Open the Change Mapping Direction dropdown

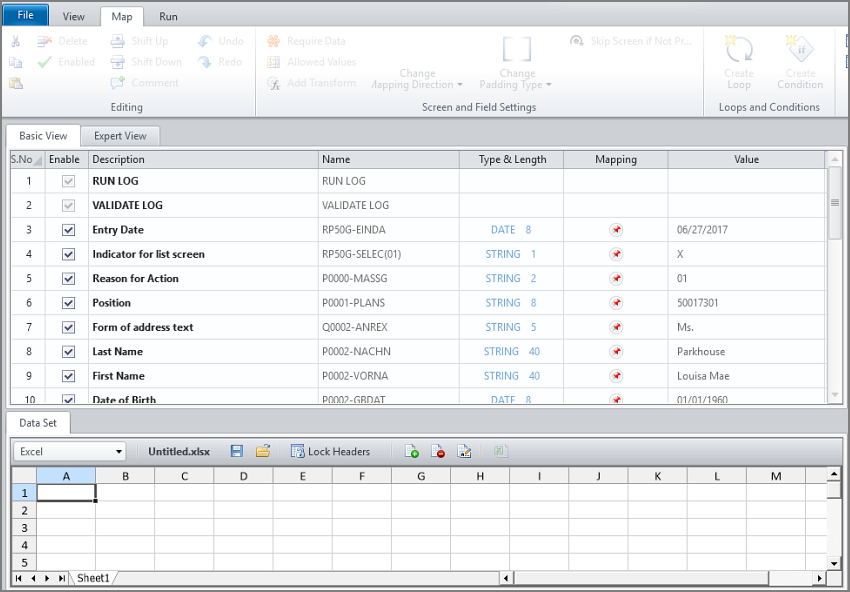click(417, 79)
